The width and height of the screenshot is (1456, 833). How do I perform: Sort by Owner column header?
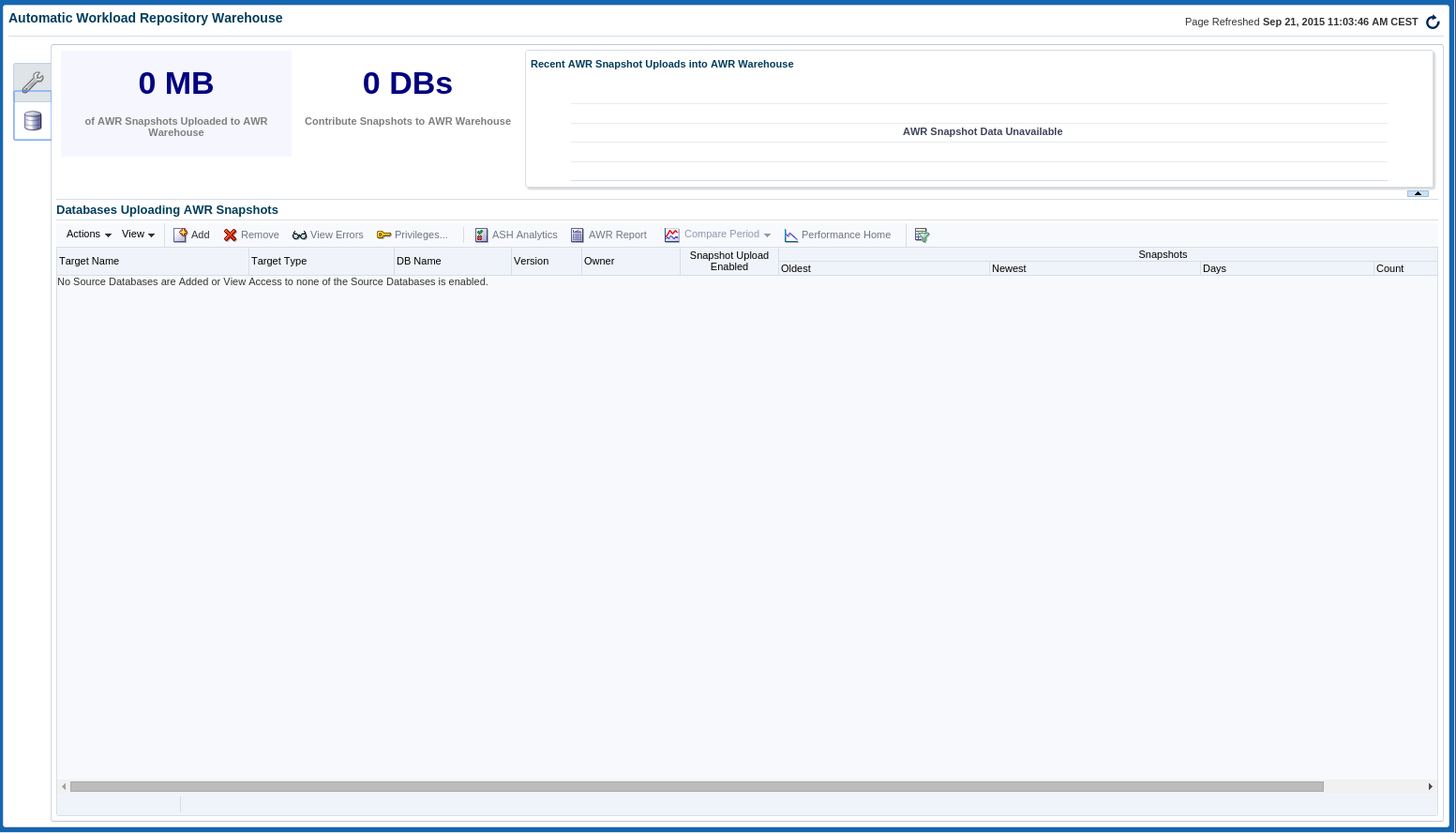pos(631,261)
